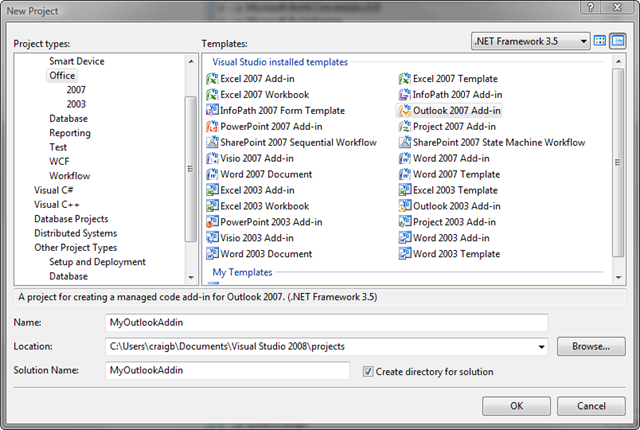640x430 pixels.
Task: Select the InfoPath 2007 Add-in icon
Action: point(405,94)
